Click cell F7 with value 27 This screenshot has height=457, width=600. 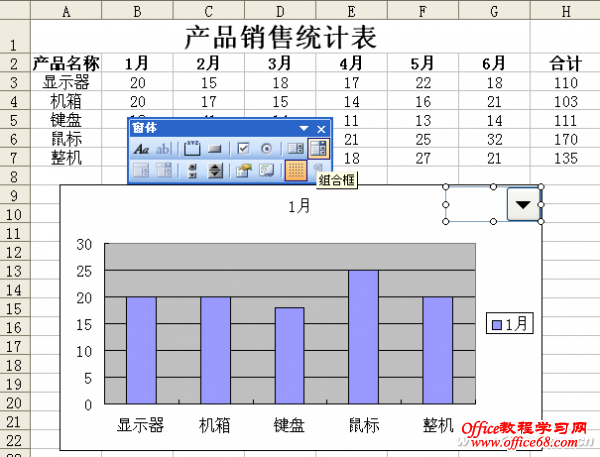click(423, 158)
